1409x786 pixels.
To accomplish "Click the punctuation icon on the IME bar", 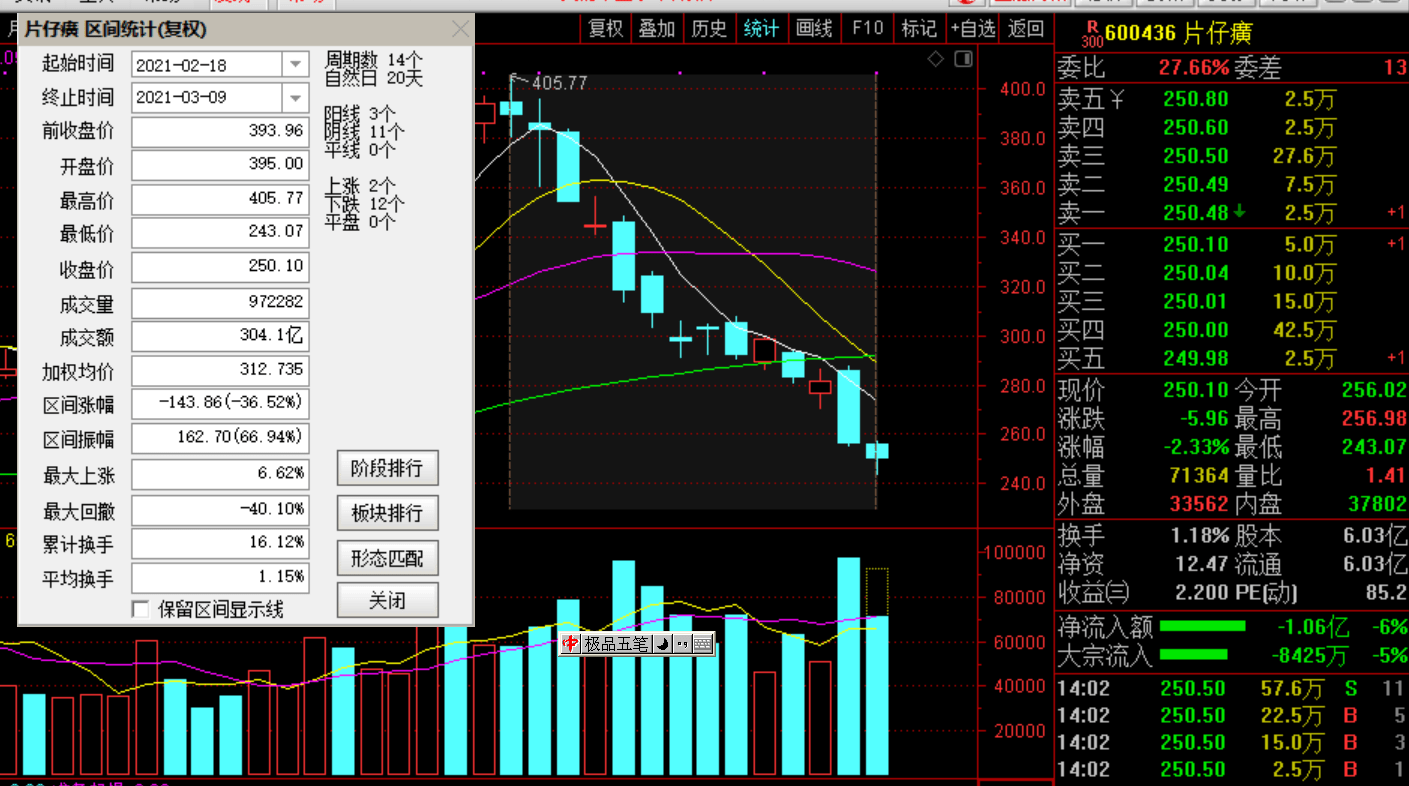I will [682, 644].
